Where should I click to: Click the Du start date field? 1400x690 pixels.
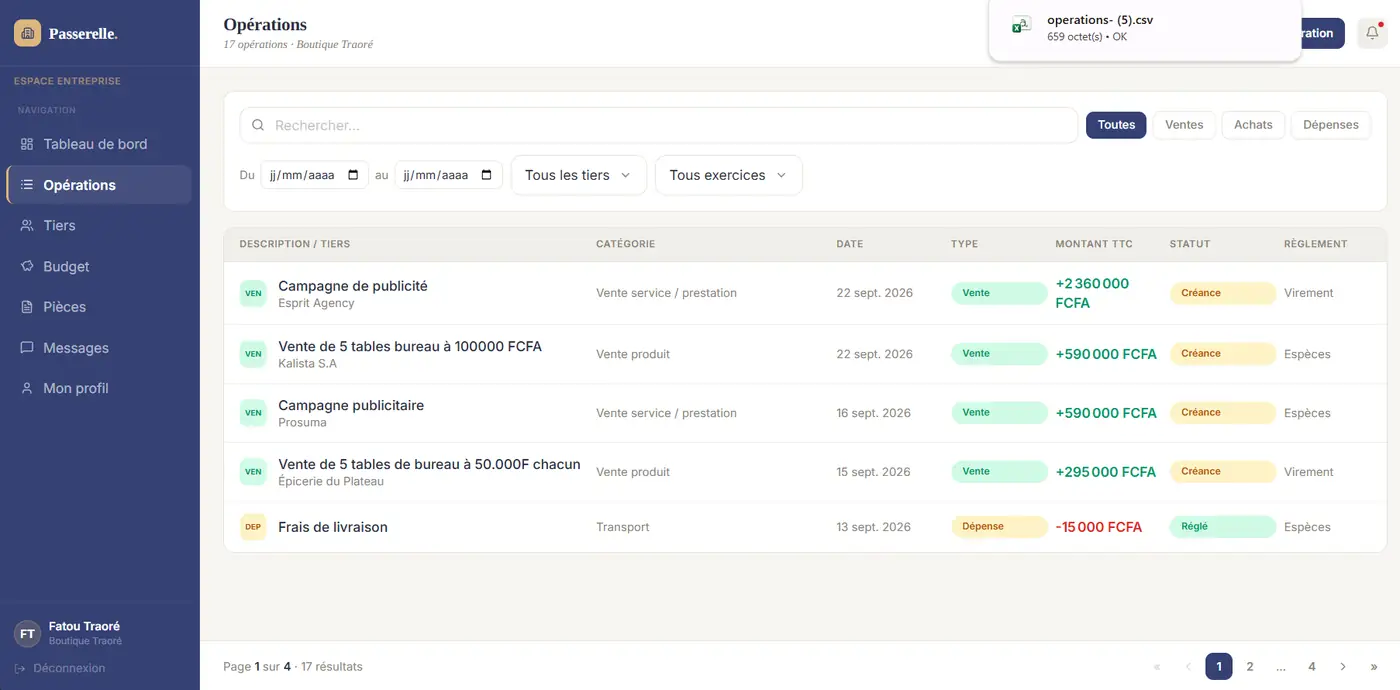pyautogui.click(x=314, y=175)
